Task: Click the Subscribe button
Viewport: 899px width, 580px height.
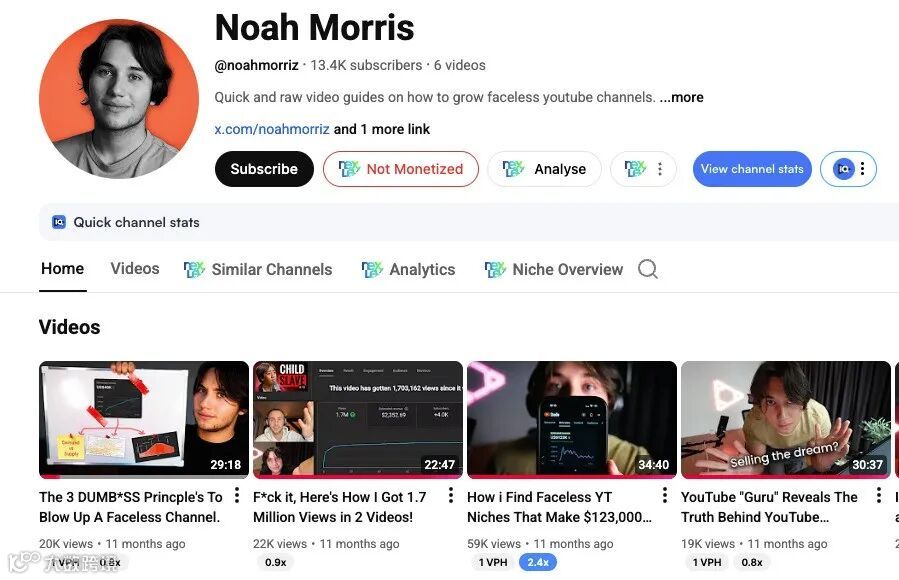Action: 264,169
